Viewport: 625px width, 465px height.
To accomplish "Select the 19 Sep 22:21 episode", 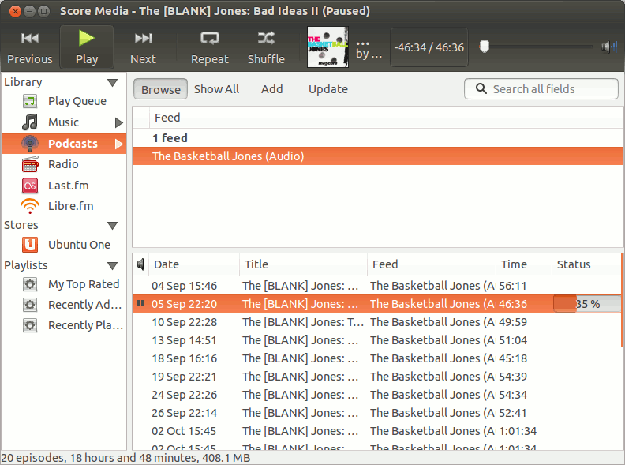I will [x=377, y=377].
